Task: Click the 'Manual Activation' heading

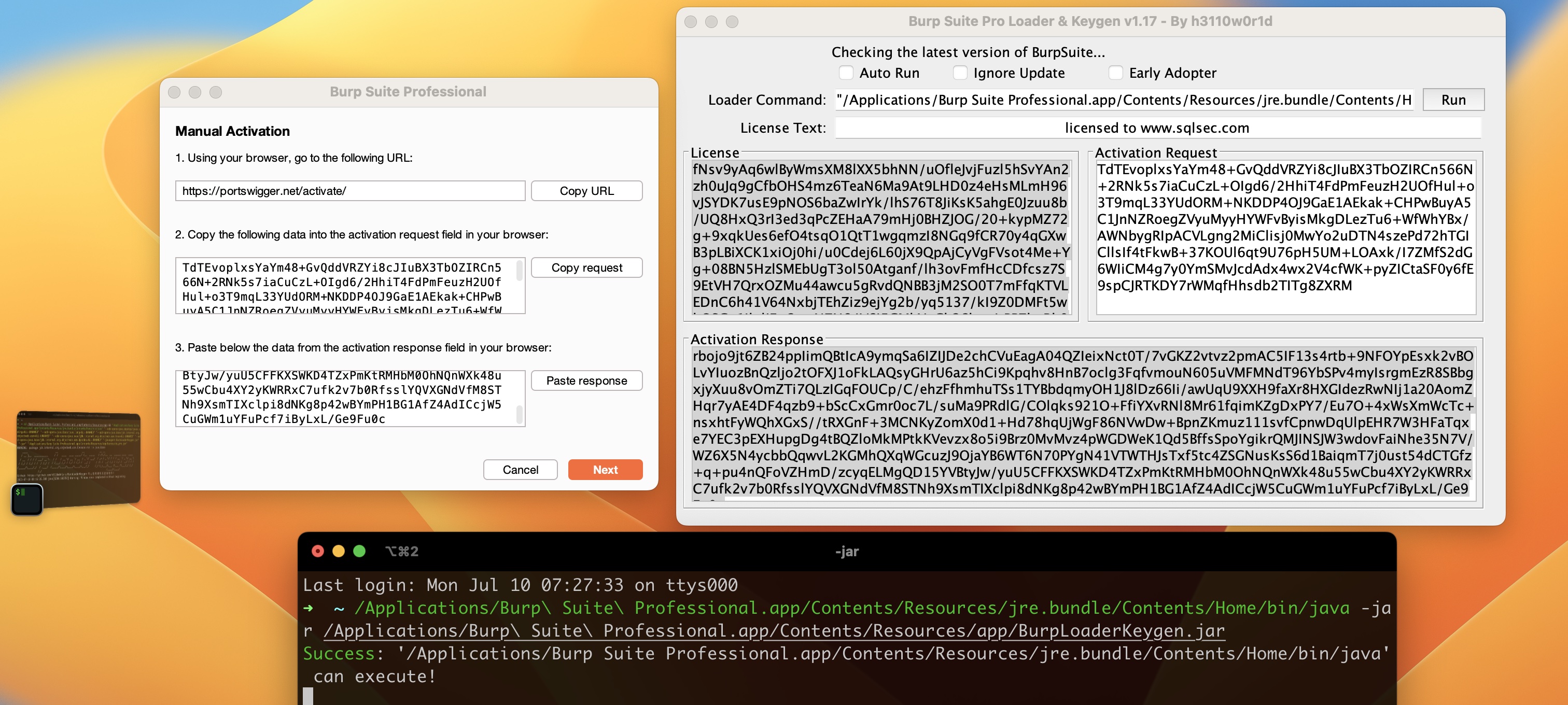Action: click(x=232, y=131)
